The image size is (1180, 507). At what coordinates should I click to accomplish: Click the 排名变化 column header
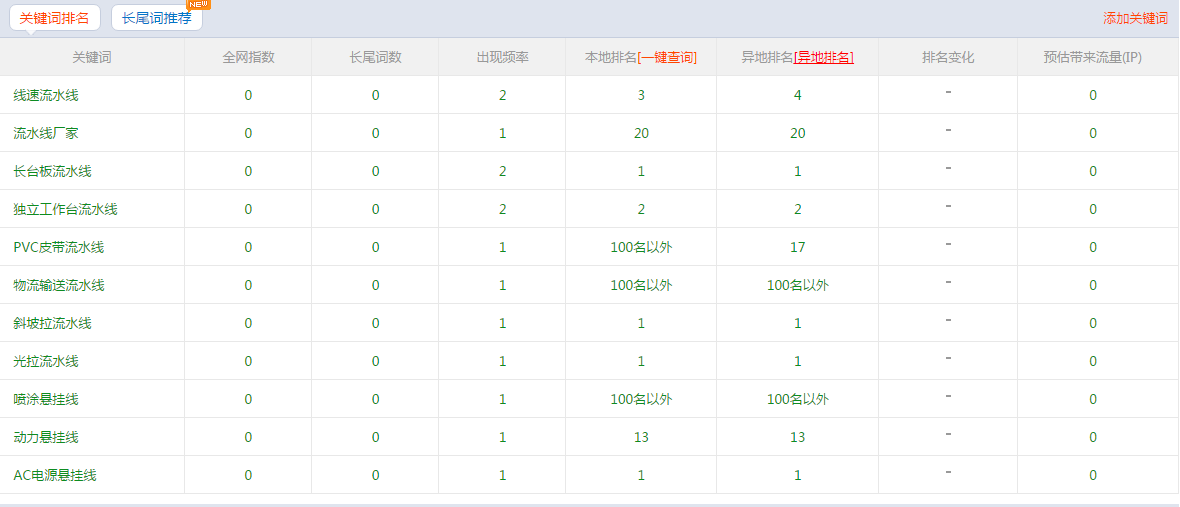coord(947,57)
